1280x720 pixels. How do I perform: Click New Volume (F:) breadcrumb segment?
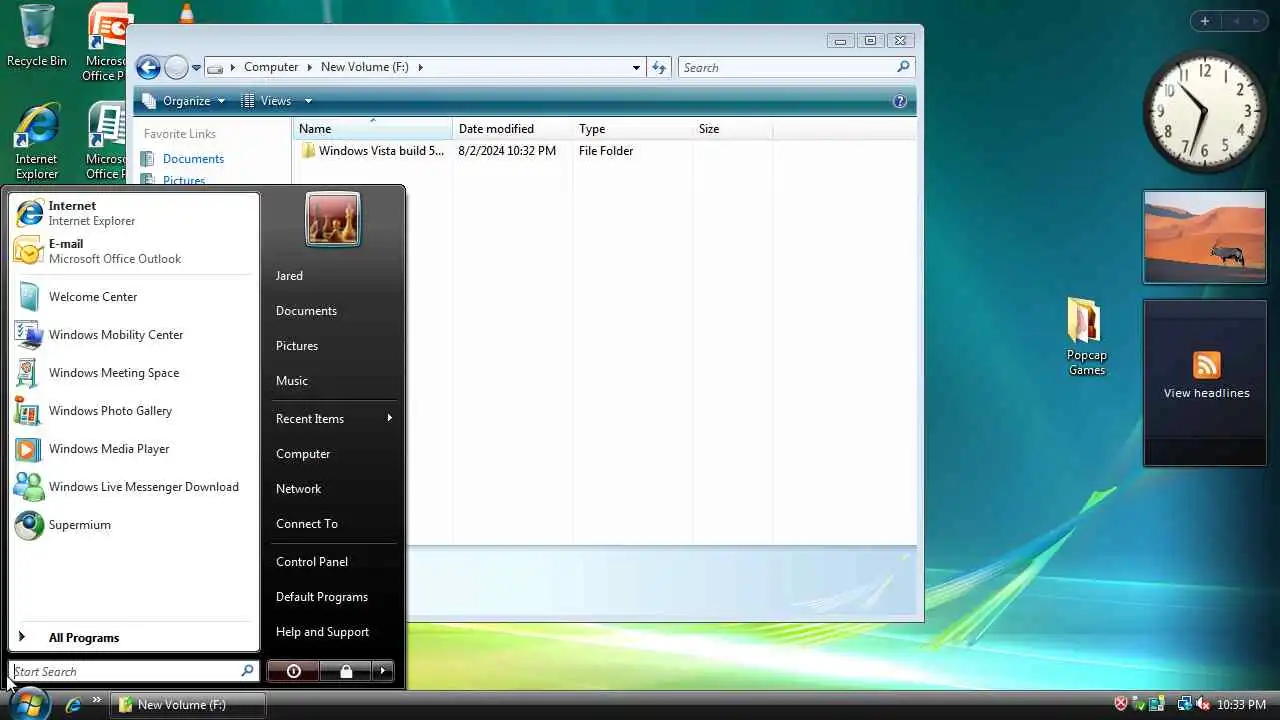(x=365, y=67)
